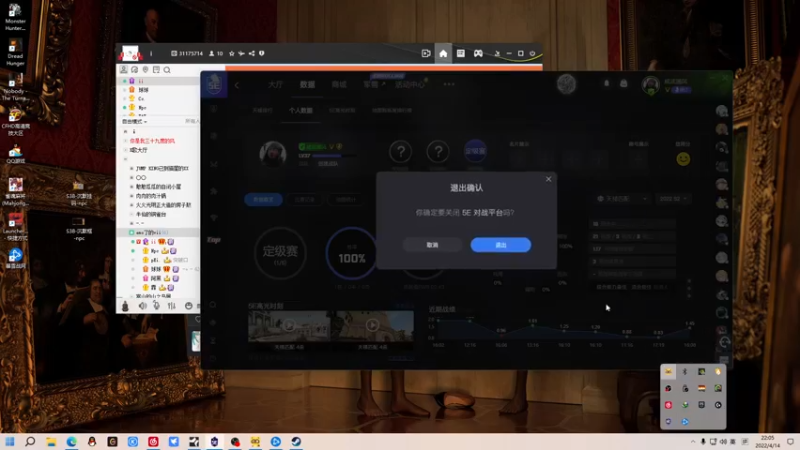
Task: Click the user avatar in 5E header
Action: coord(651,85)
